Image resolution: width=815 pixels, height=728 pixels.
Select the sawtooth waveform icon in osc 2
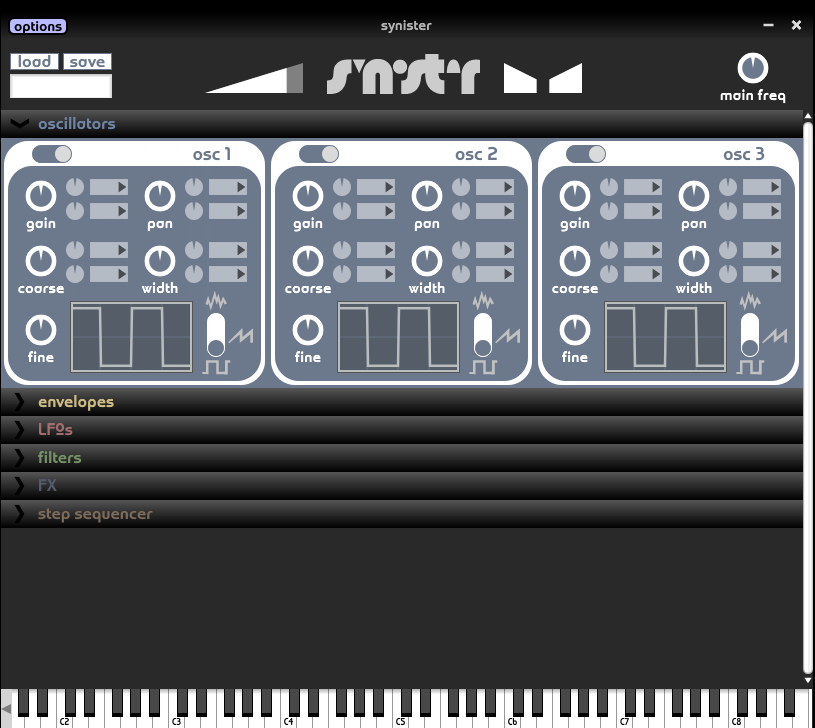point(508,336)
